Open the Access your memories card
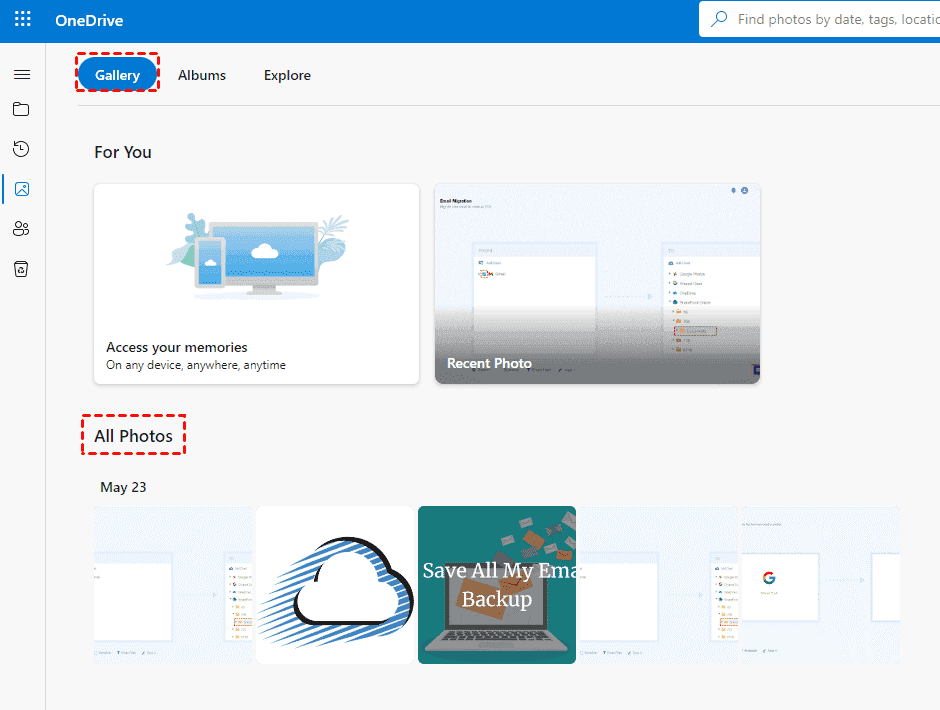 (x=256, y=284)
